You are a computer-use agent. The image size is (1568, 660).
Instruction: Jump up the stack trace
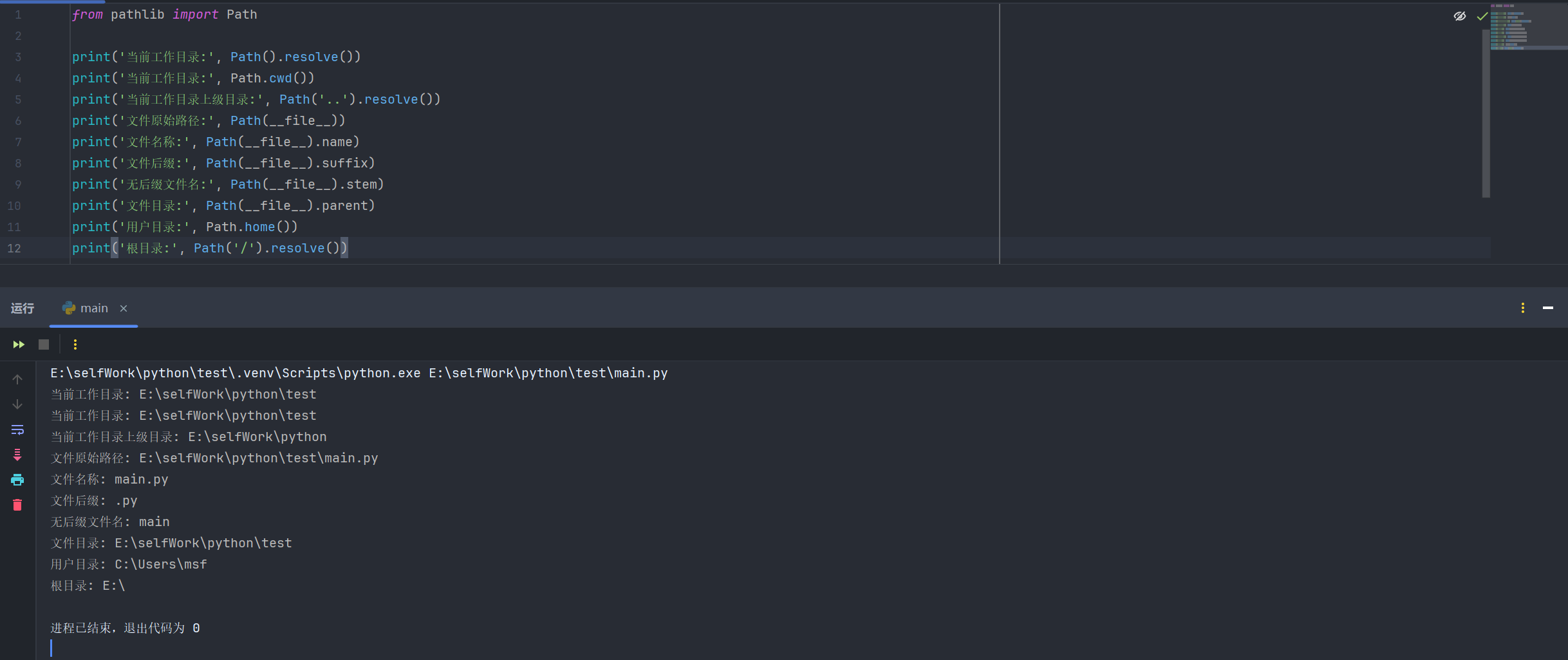(17, 379)
